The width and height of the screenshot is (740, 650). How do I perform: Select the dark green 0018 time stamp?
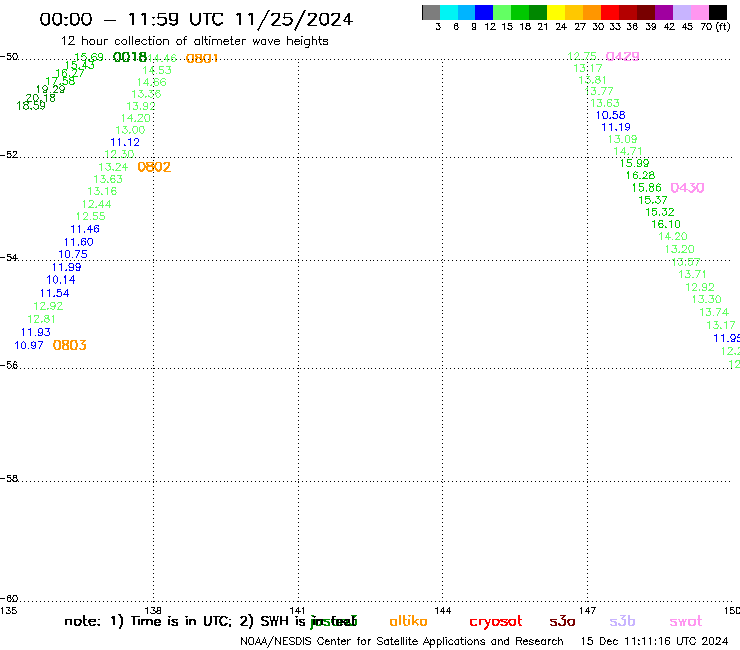(130, 57)
